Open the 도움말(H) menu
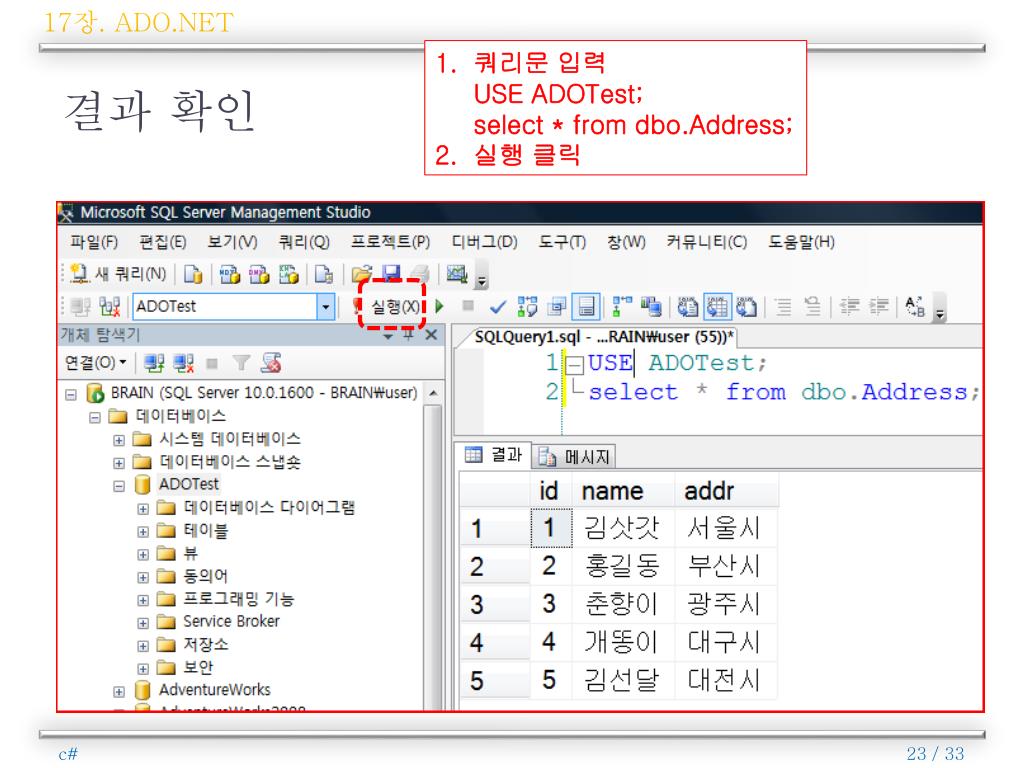Image resolution: width=1024 pixels, height=768 pixels. (x=801, y=242)
